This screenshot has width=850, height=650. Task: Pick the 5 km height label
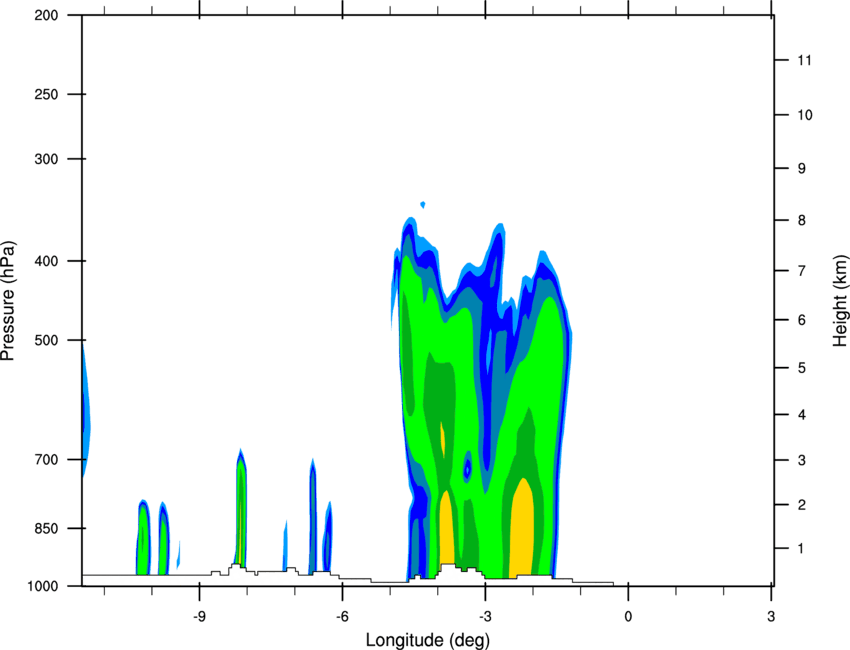[x=802, y=368]
